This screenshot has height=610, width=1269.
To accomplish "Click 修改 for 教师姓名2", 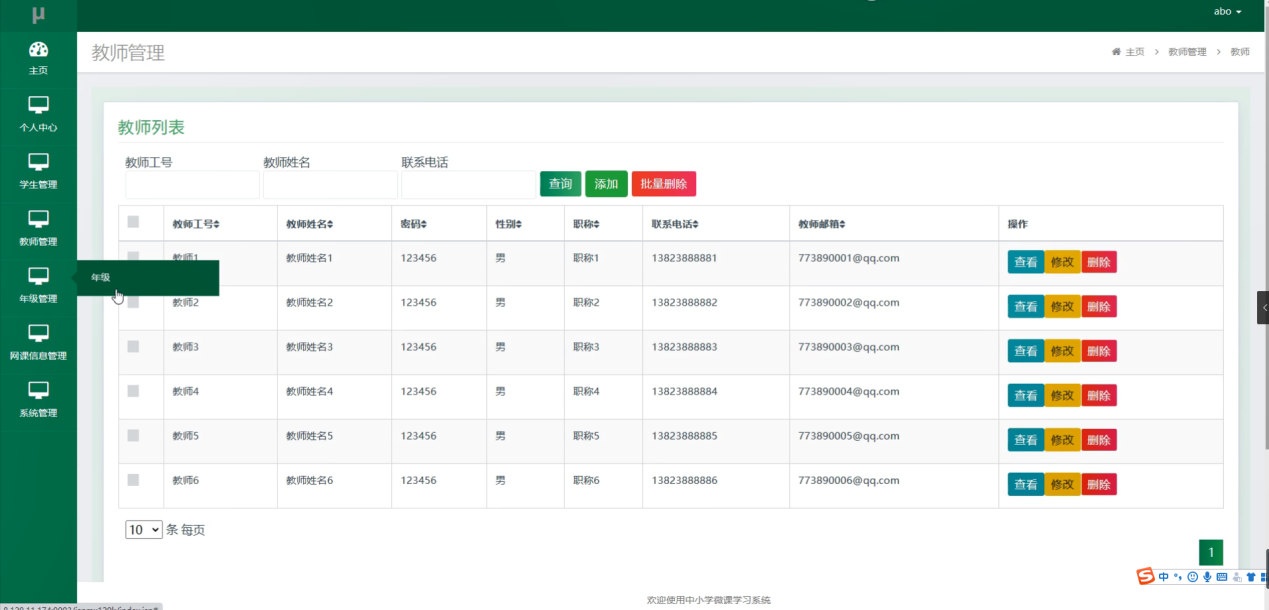I will pyautogui.click(x=1062, y=306).
